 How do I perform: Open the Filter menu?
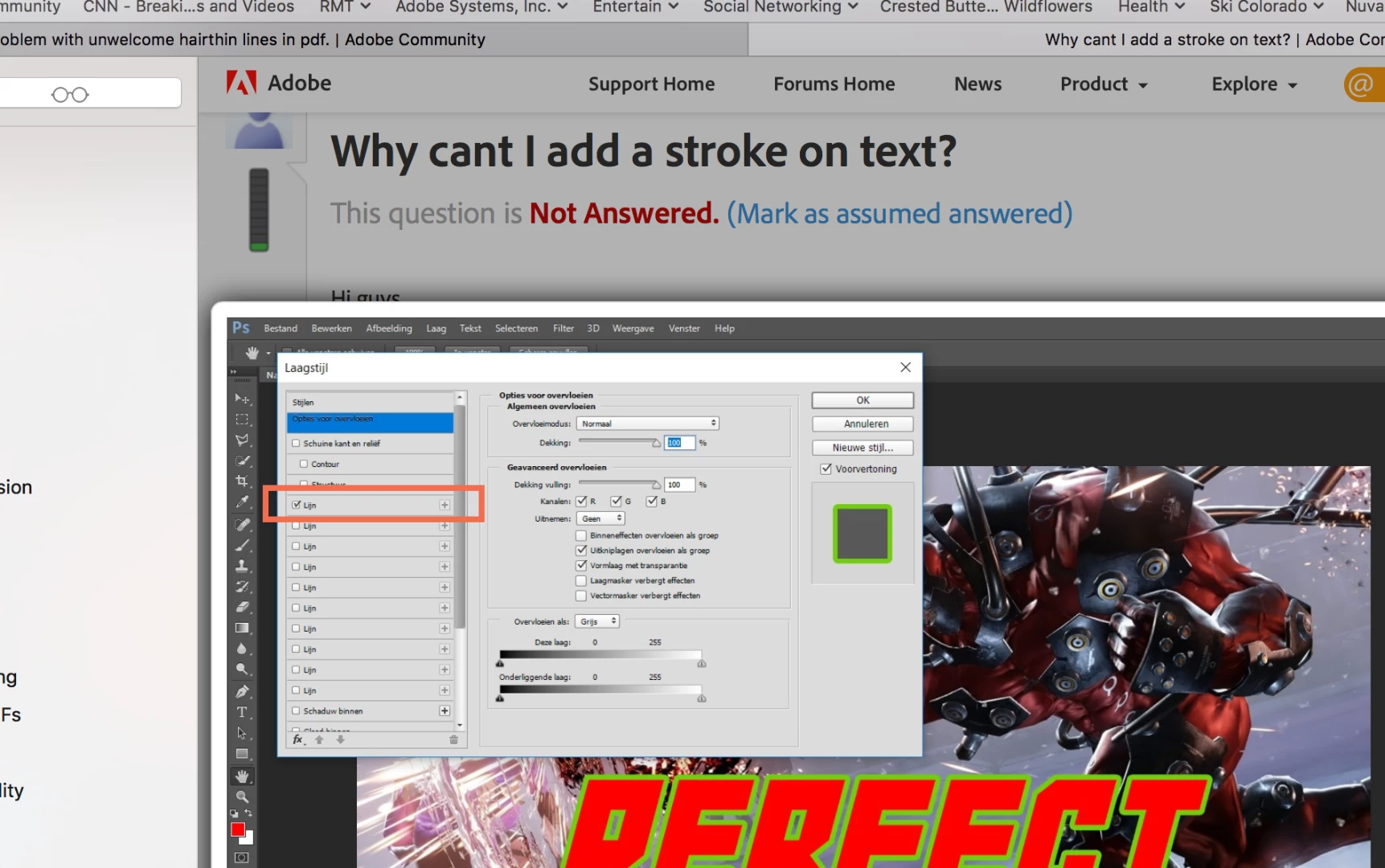point(563,328)
